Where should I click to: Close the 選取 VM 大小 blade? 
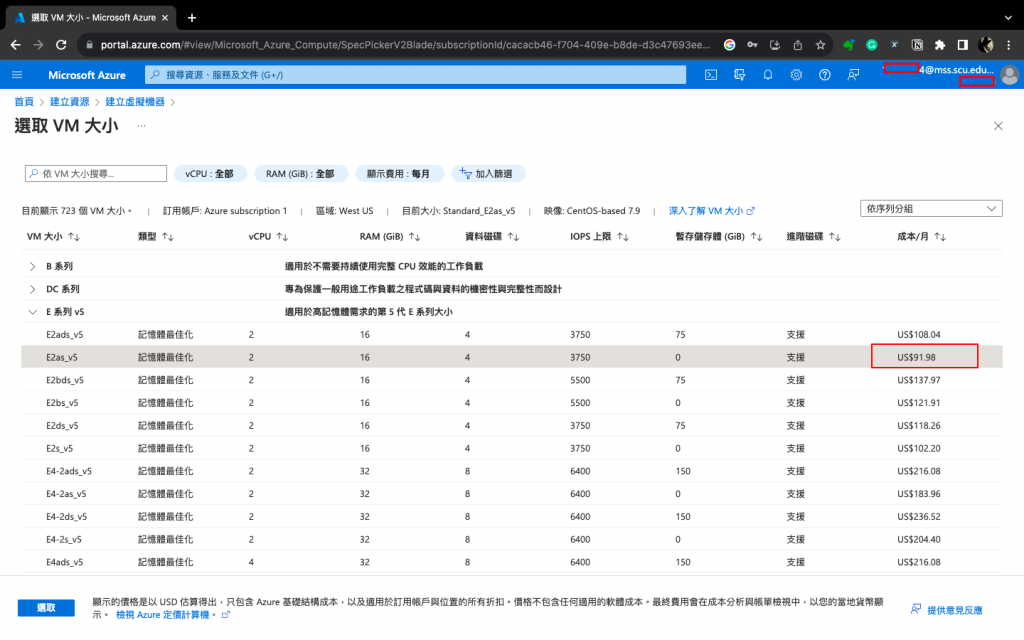tap(998, 125)
